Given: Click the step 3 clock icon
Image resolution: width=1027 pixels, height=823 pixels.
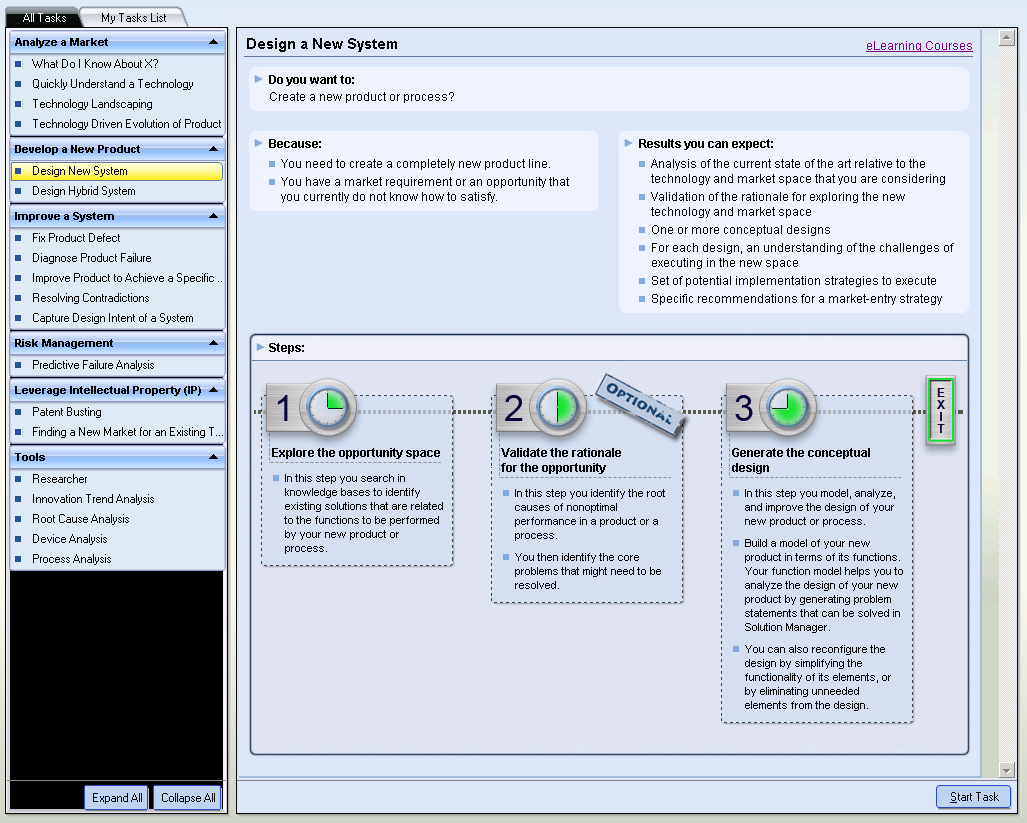Looking at the screenshot, I should pos(786,407).
